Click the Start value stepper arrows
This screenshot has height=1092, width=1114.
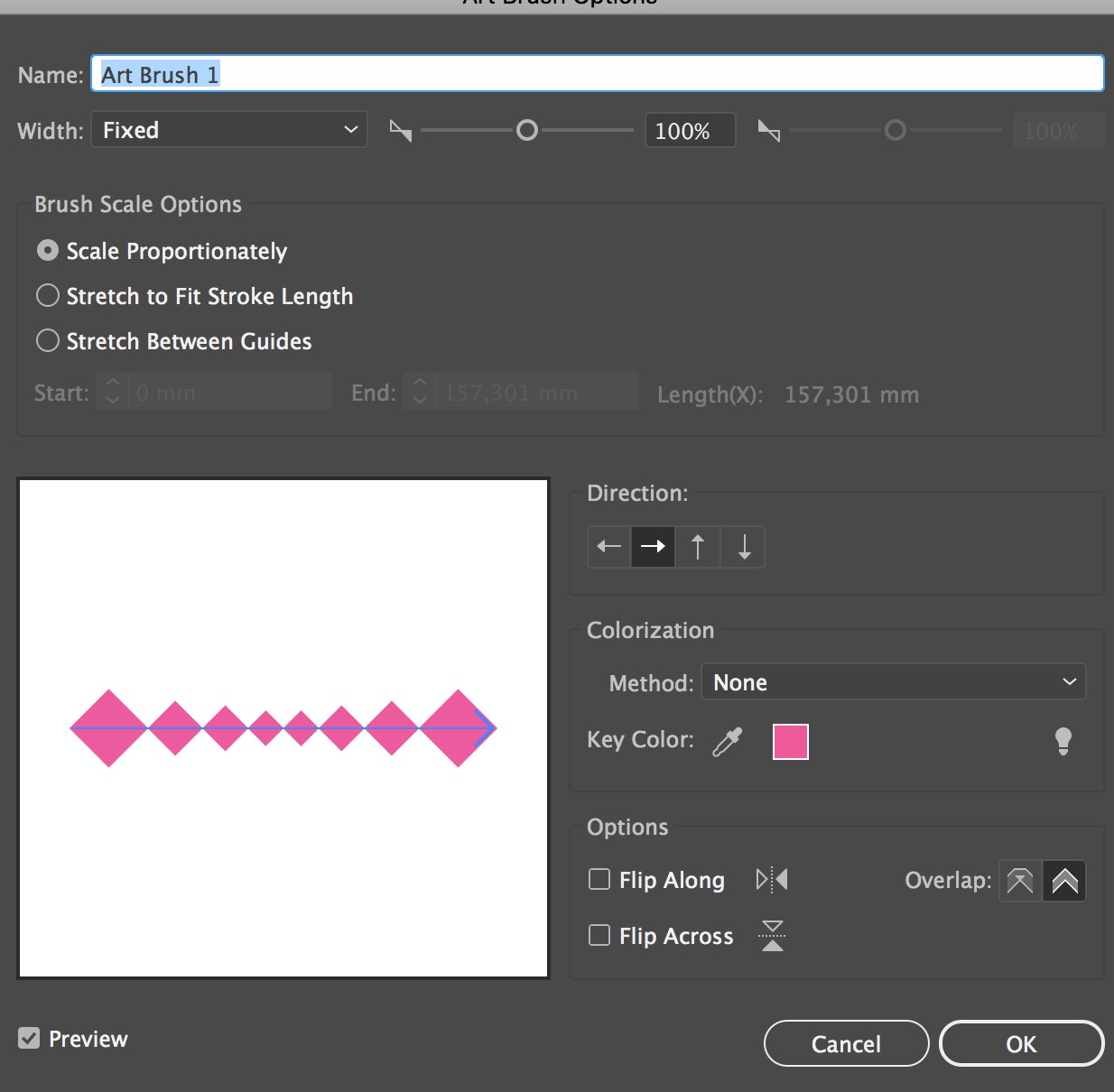coord(111,391)
